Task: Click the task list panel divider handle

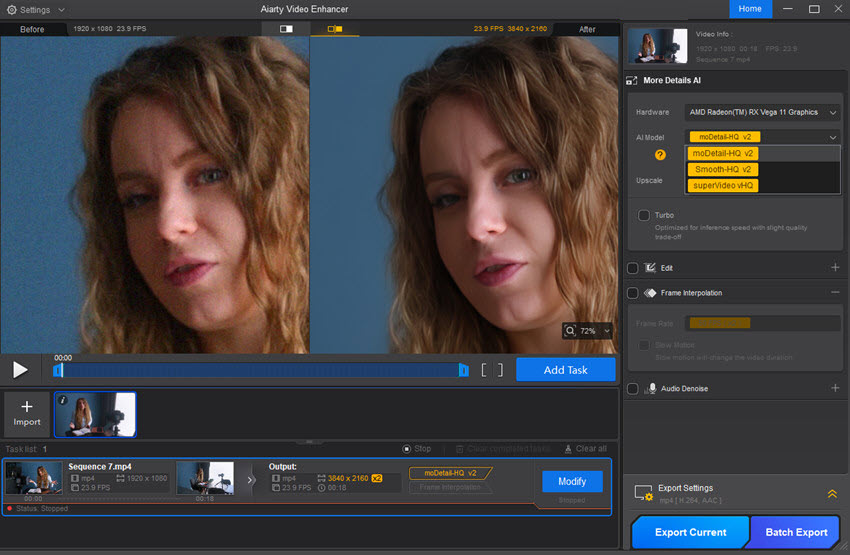Action: [310, 442]
